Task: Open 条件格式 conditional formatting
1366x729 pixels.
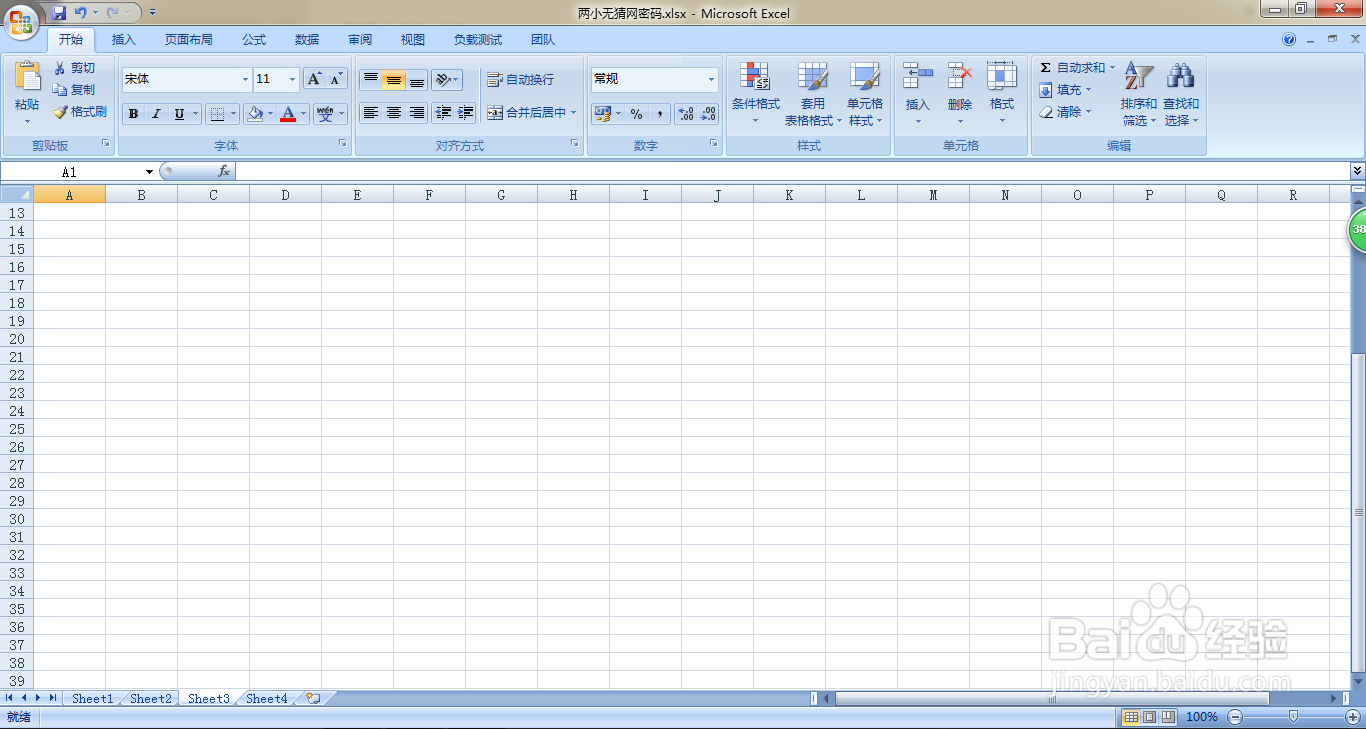Action: [x=755, y=93]
